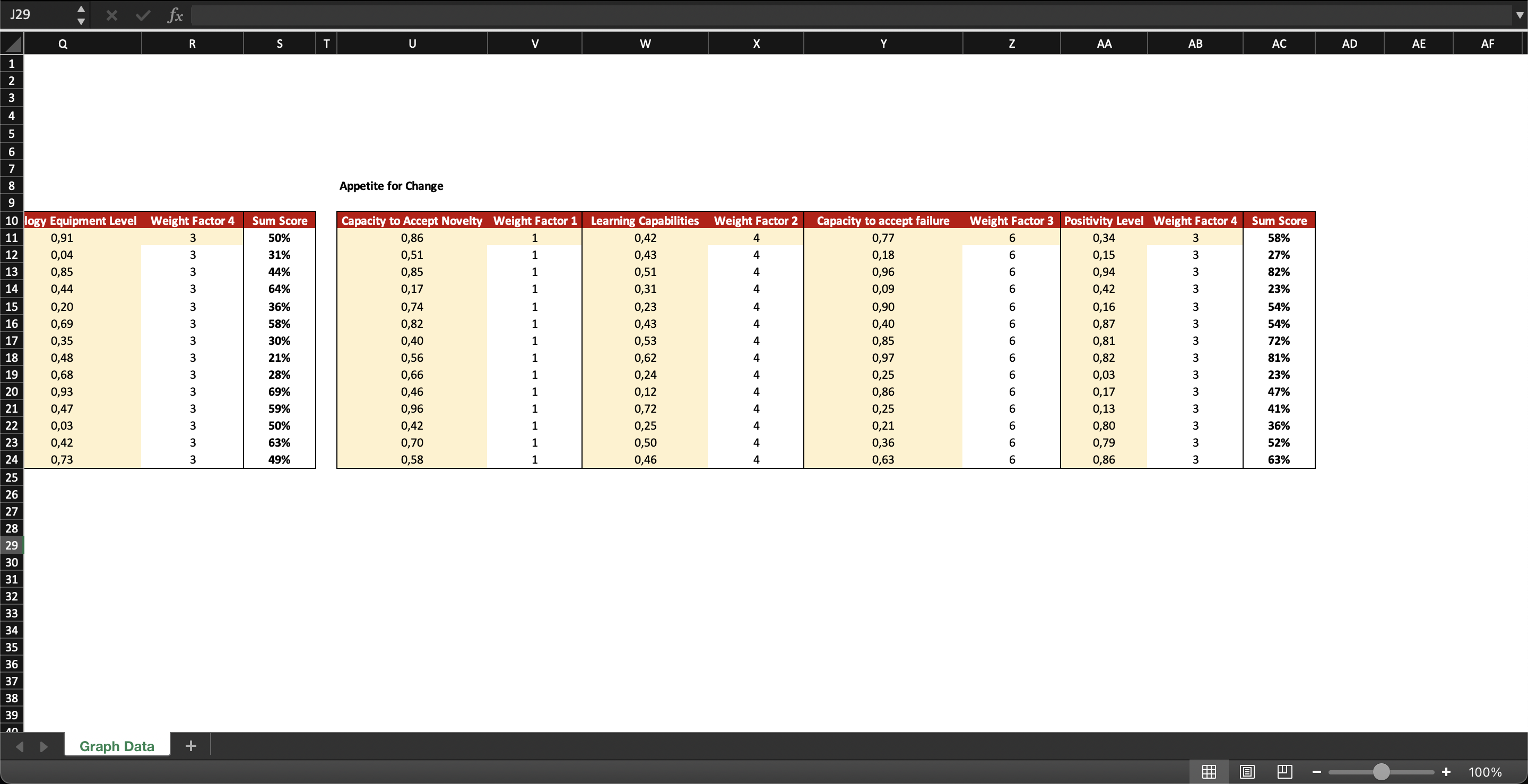Zoom out with the minus button
Image resolution: width=1528 pixels, height=784 pixels.
tap(1317, 772)
